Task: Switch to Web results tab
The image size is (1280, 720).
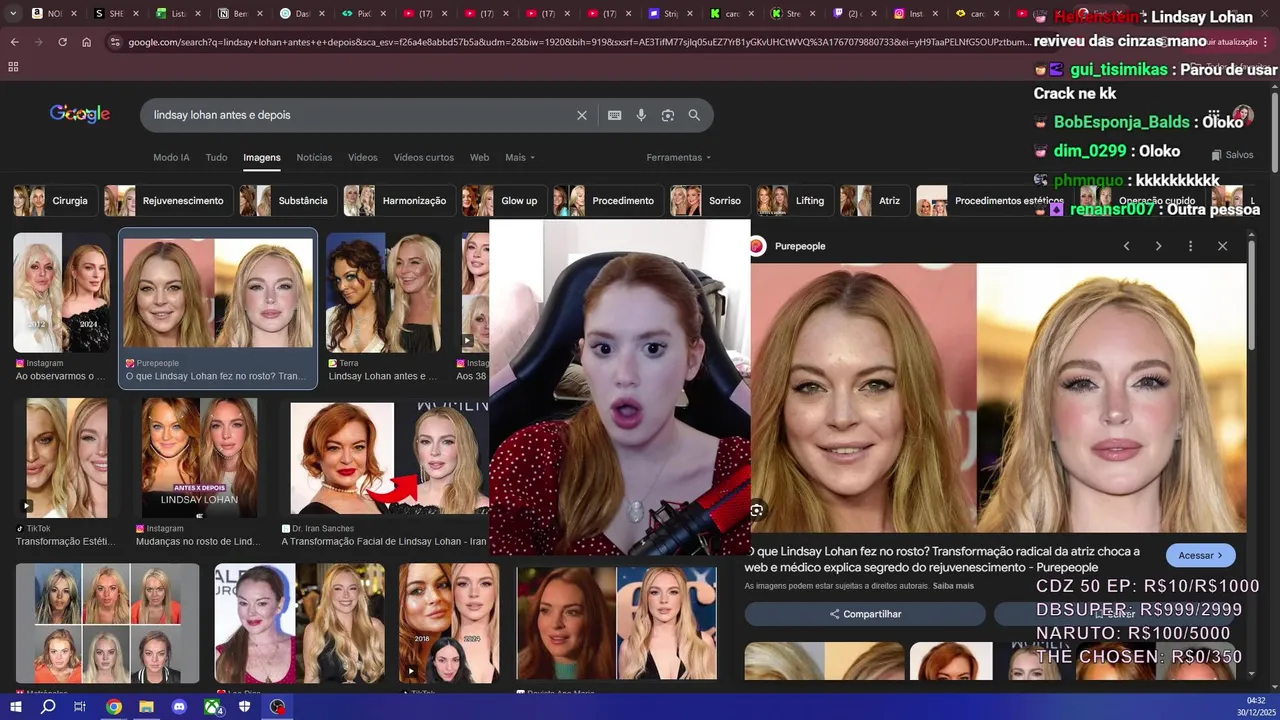Action: (480, 157)
